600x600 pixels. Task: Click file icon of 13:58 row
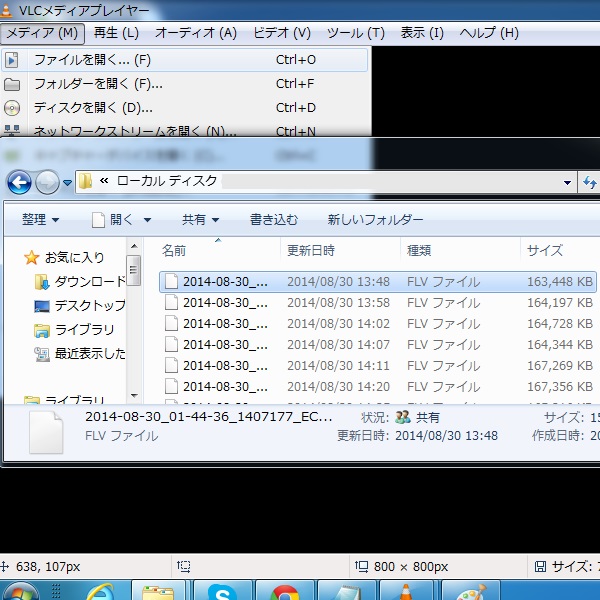pyautogui.click(x=171, y=303)
